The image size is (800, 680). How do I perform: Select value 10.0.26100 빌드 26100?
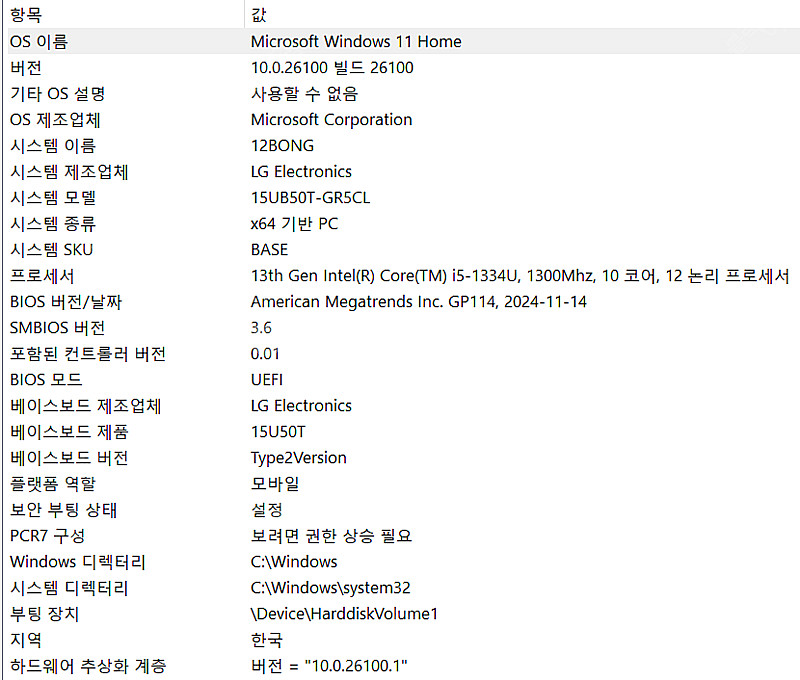[x=332, y=67]
